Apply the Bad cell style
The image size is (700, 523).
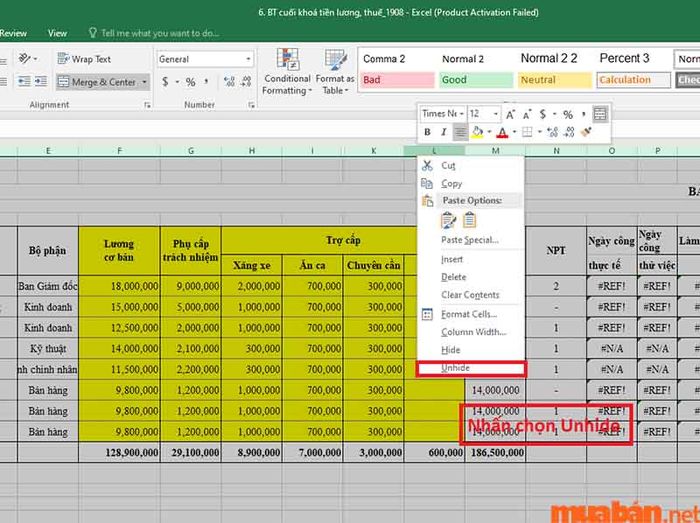tap(397, 80)
